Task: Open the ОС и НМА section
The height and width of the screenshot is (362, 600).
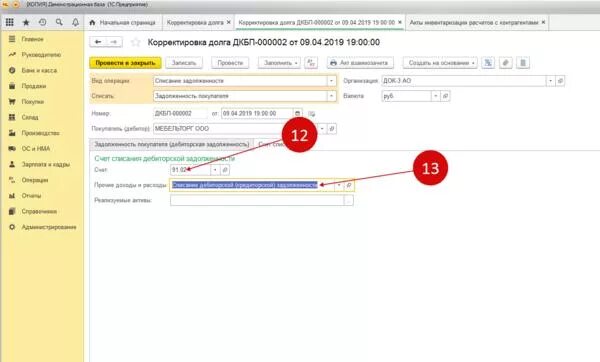Action: [35, 149]
